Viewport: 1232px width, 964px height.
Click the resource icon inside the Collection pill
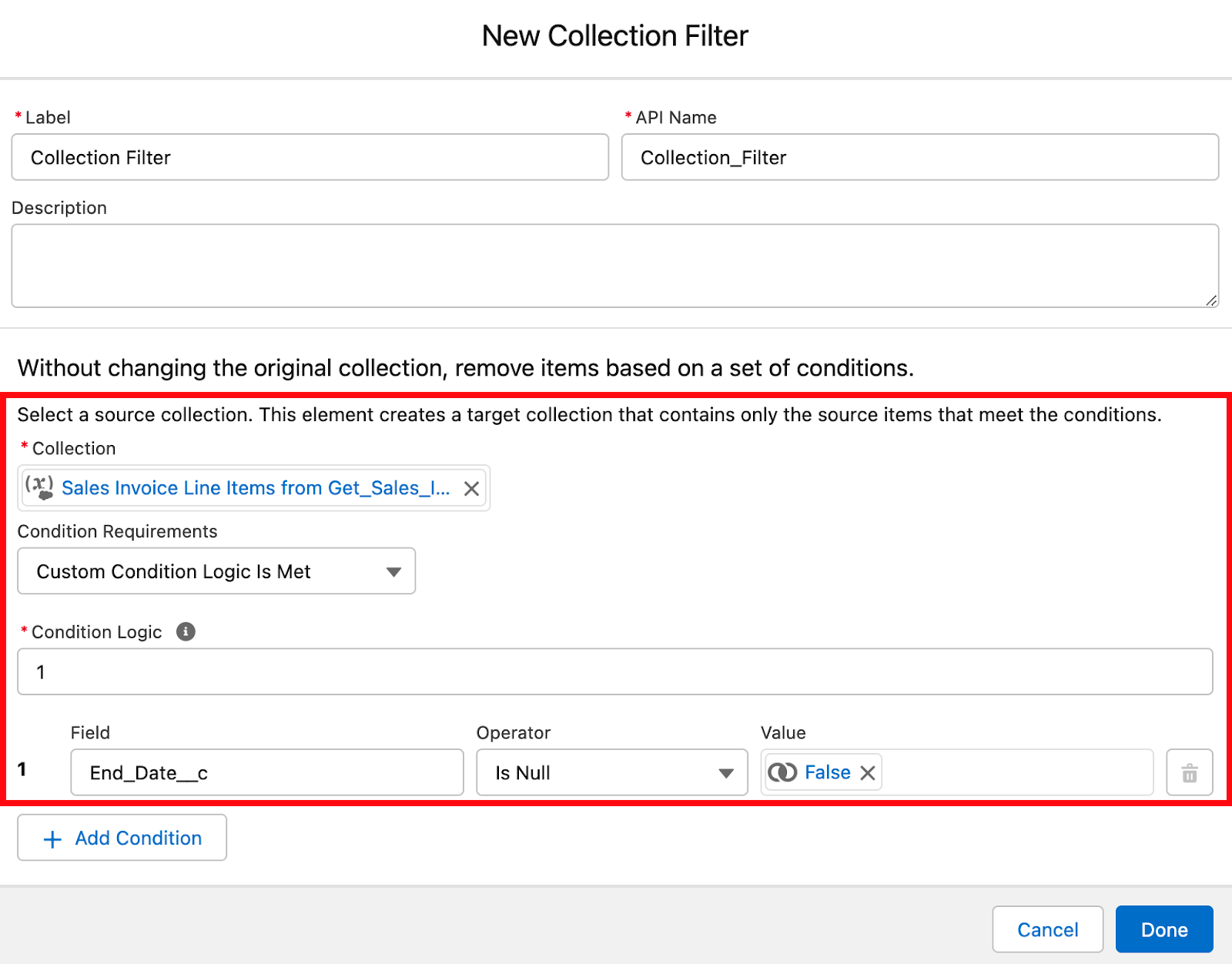tap(40, 487)
